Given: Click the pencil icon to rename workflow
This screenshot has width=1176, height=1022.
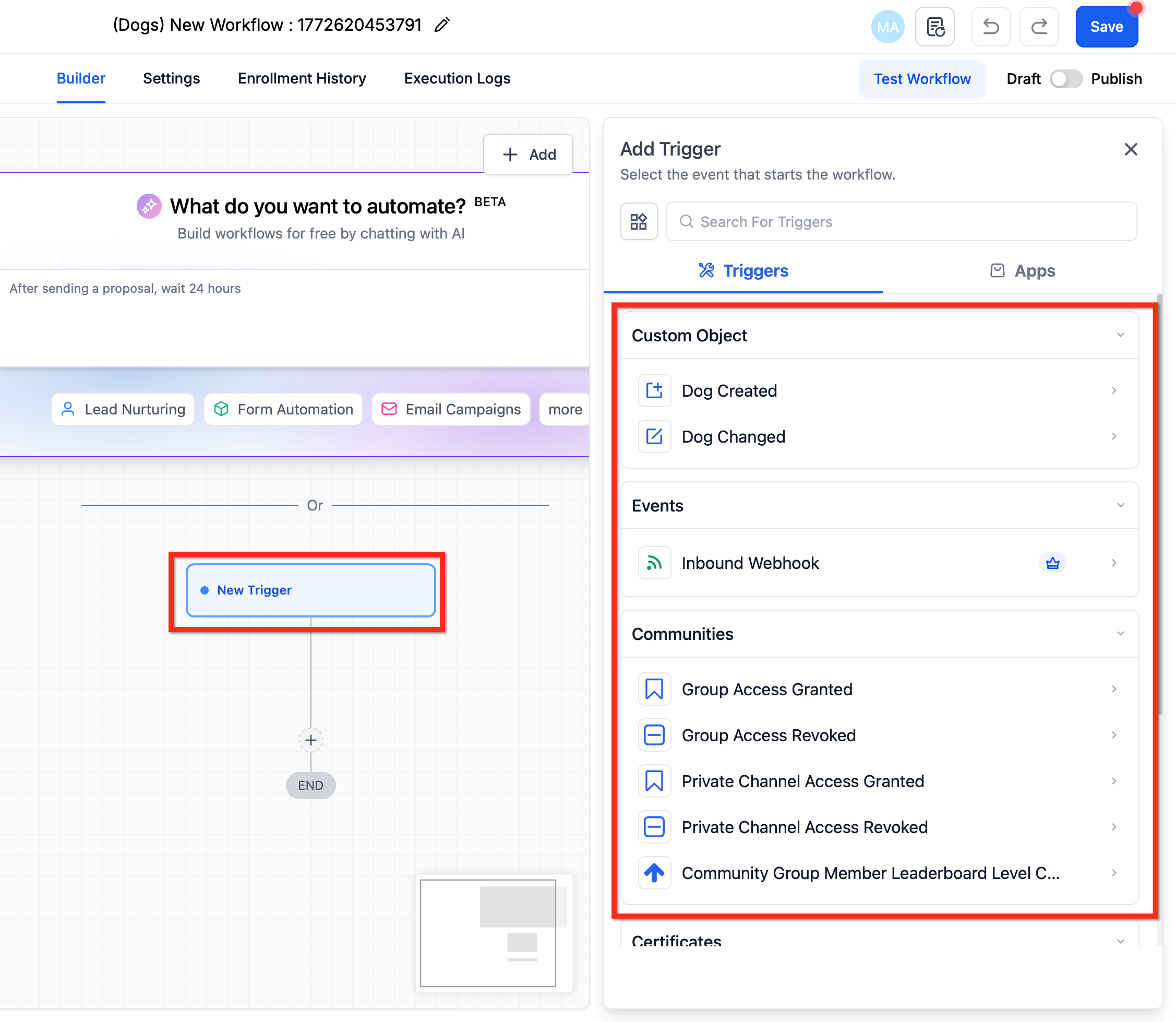Looking at the screenshot, I should (442, 25).
